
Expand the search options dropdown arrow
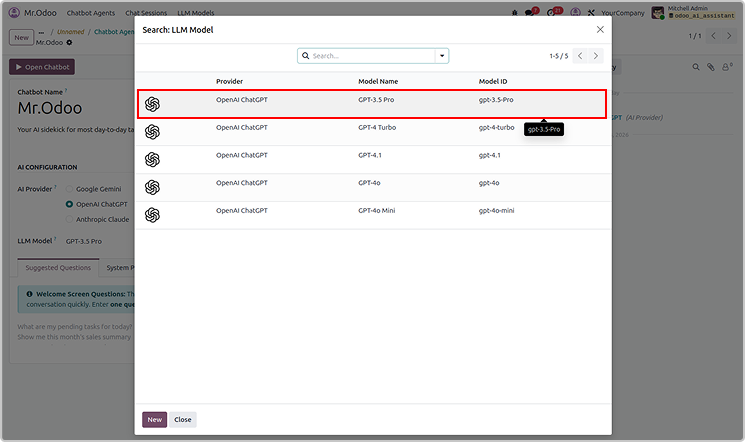point(442,56)
